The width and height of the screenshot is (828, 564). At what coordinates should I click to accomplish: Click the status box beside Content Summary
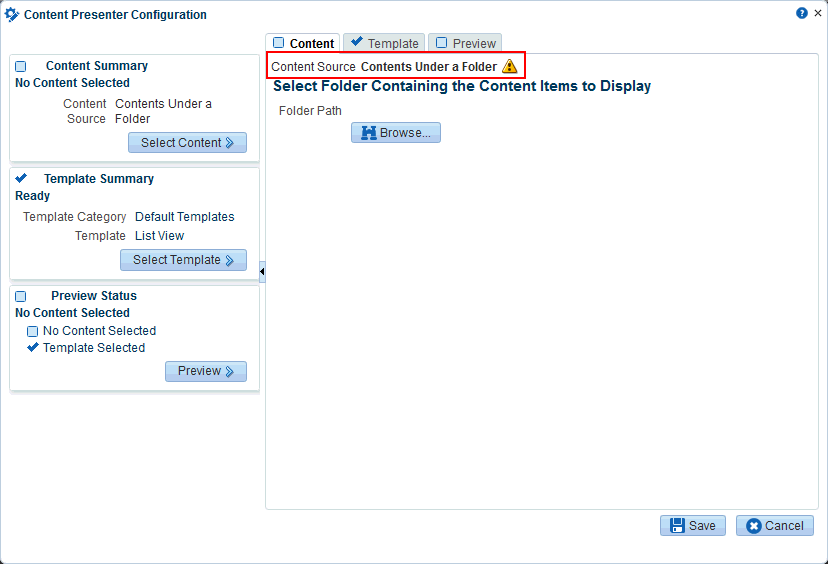(x=21, y=67)
